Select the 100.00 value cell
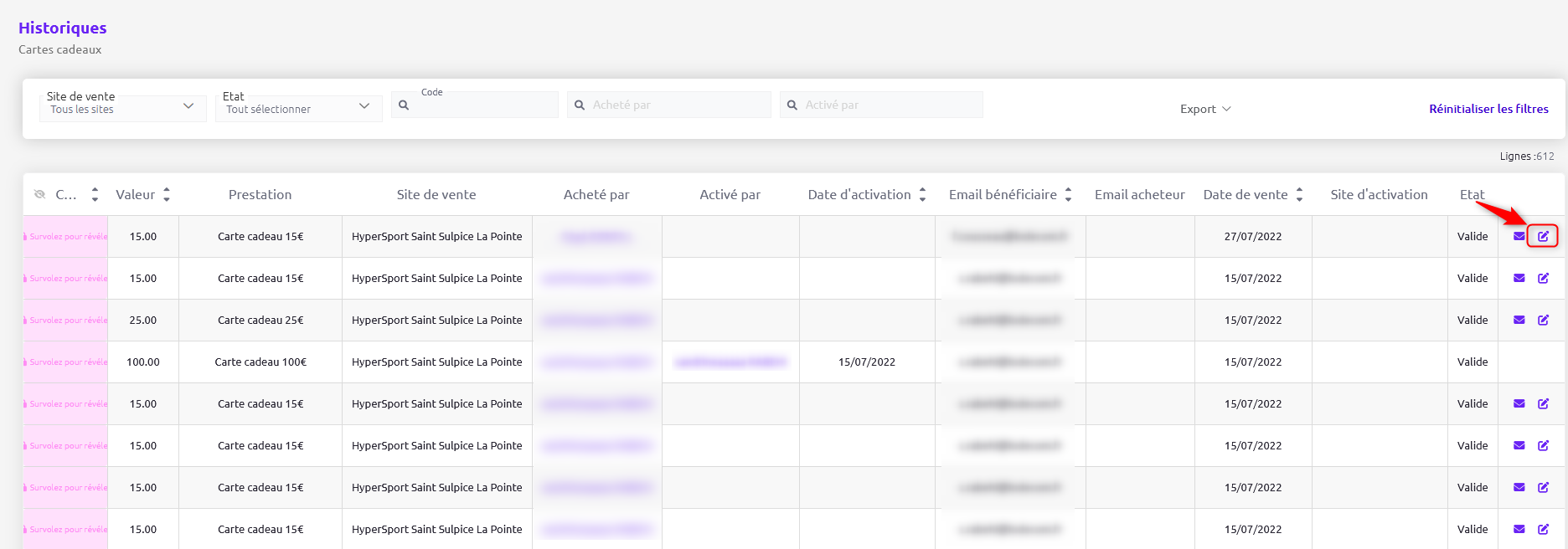Viewport: 1568px width, 549px height. pos(143,362)
